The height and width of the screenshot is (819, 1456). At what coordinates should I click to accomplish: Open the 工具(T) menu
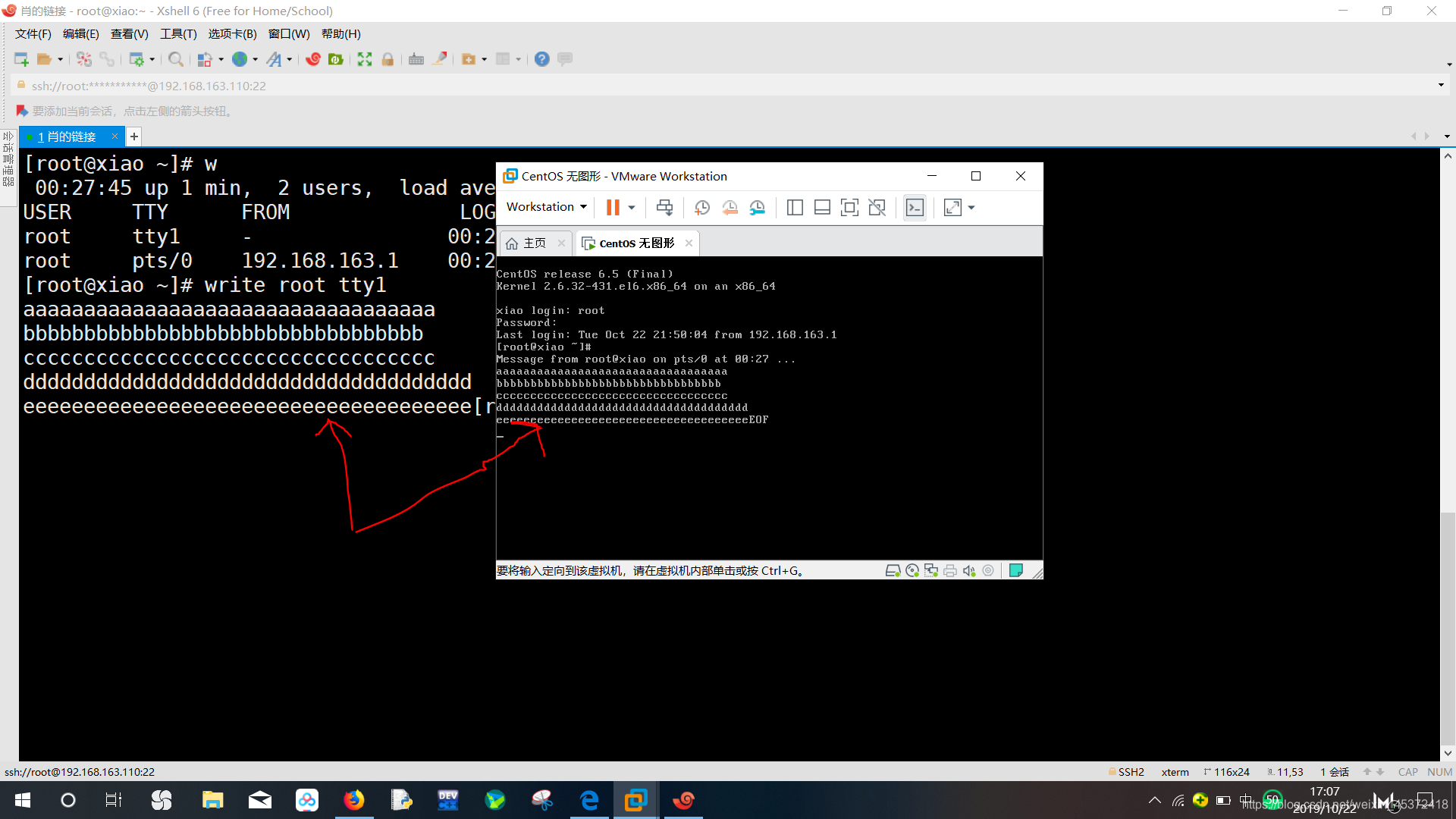pos(178,33)
